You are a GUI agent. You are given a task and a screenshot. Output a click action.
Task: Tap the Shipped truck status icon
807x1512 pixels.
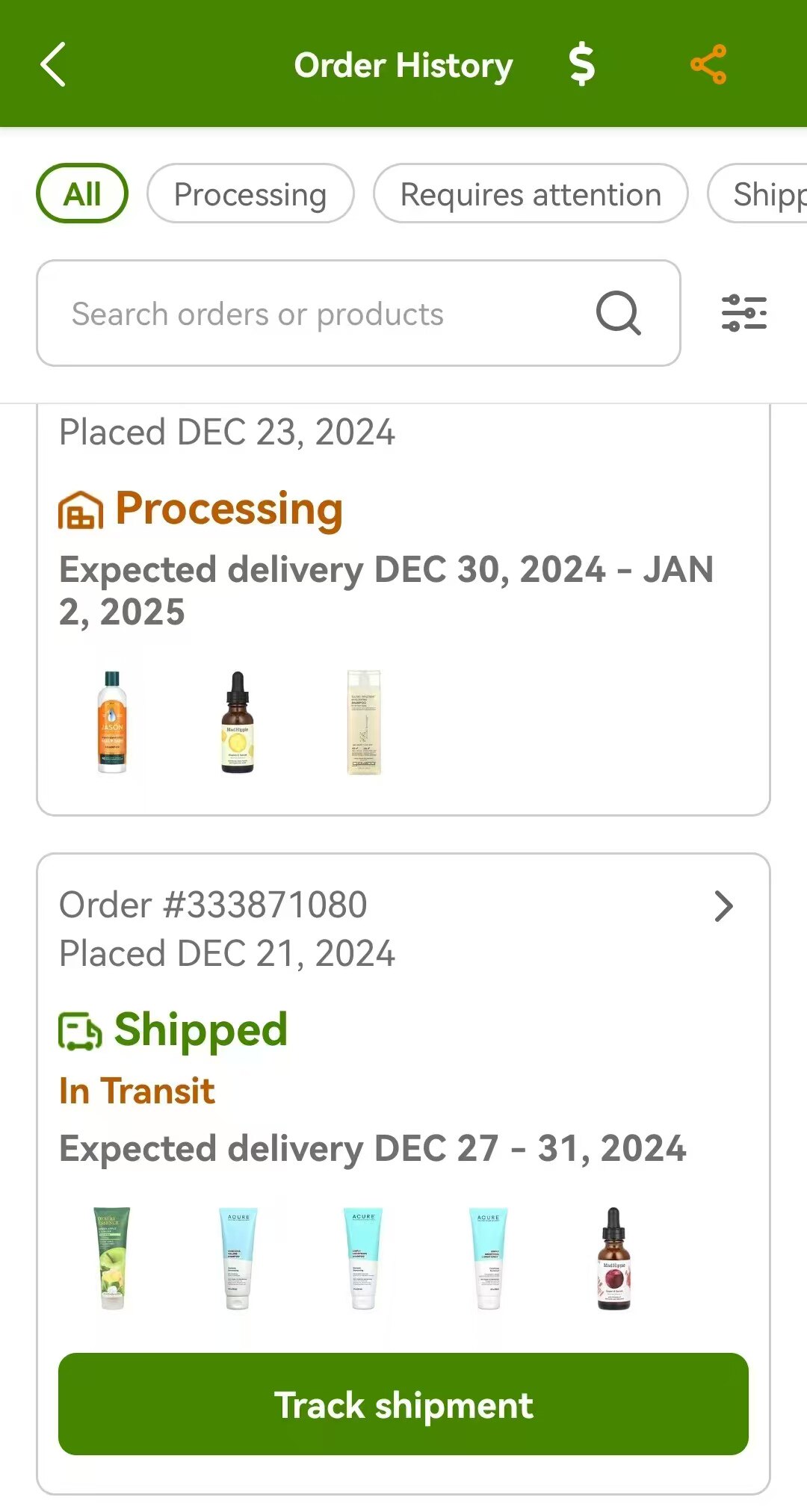[80, 1032]
